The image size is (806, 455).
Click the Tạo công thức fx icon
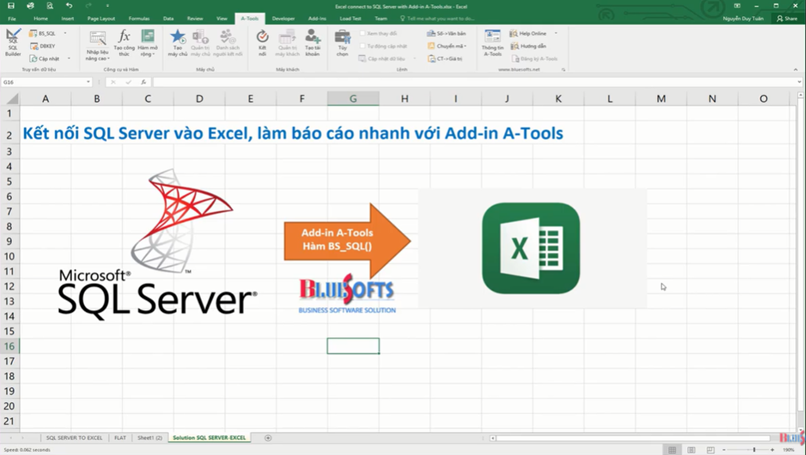[124, 43]
